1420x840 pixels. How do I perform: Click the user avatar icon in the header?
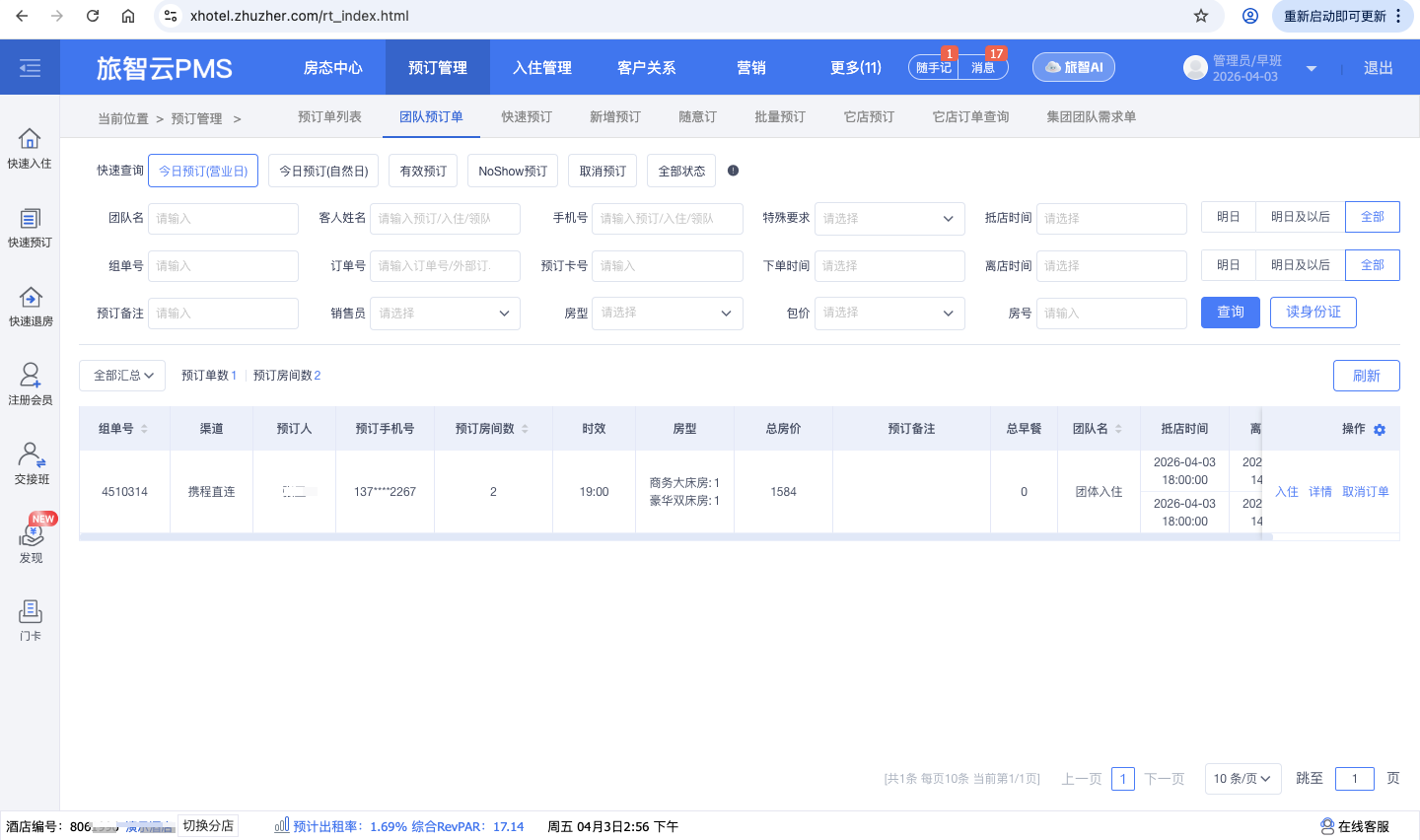click(1195, 67)
